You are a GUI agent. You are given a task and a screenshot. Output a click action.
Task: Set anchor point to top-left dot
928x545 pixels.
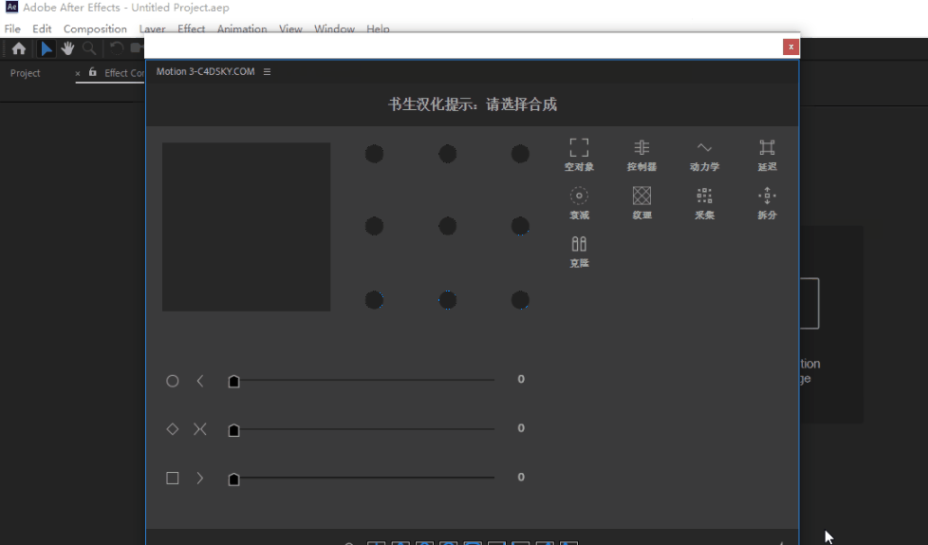pos(374,154)
